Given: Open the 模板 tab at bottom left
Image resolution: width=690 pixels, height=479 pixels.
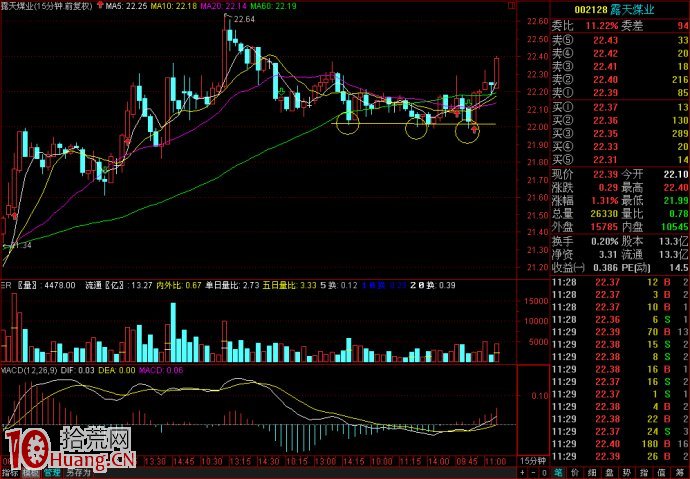Looking at the screenshot, I should click(31, 473).
